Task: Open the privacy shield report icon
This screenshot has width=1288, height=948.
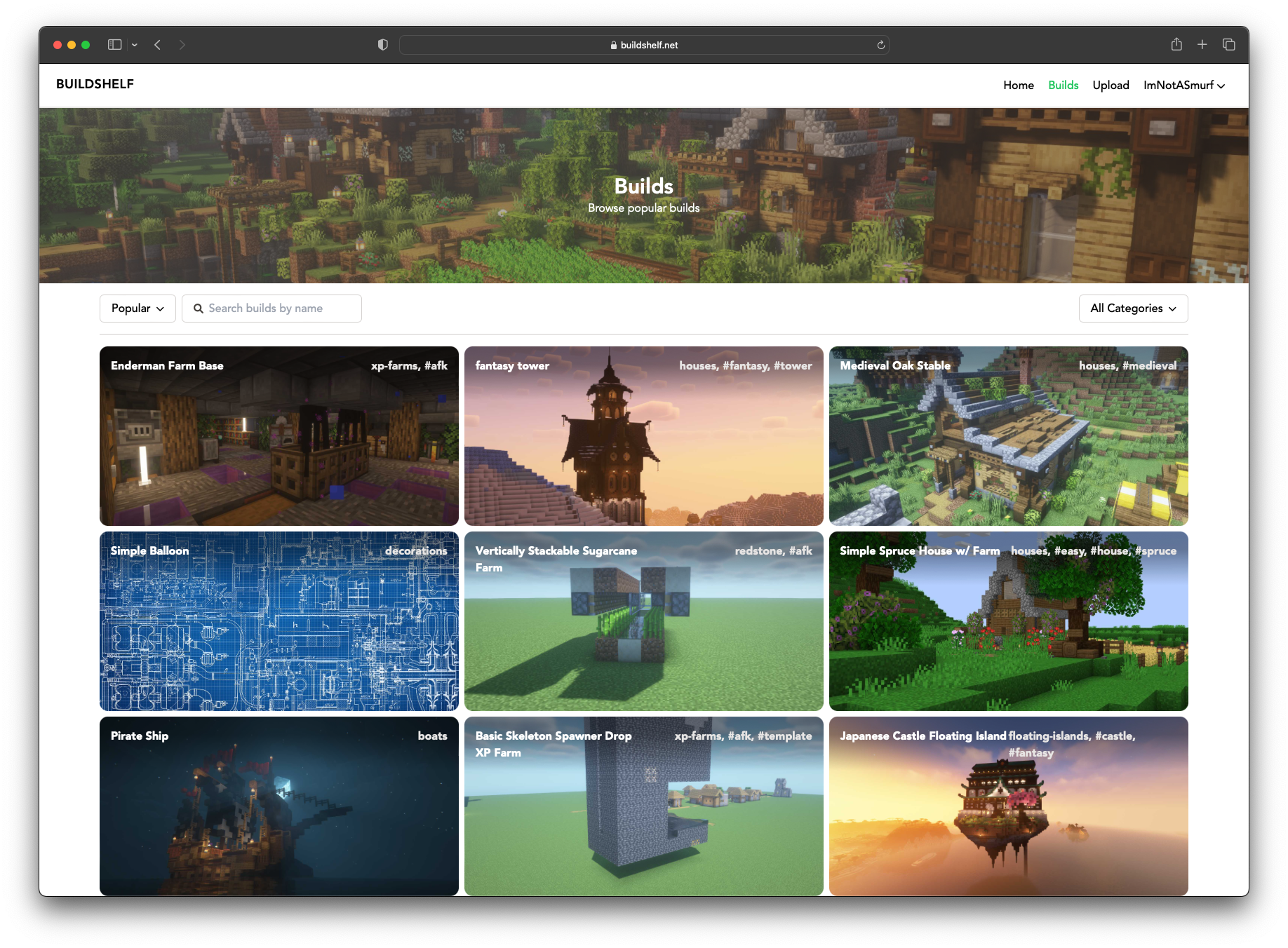Action: 383,45
